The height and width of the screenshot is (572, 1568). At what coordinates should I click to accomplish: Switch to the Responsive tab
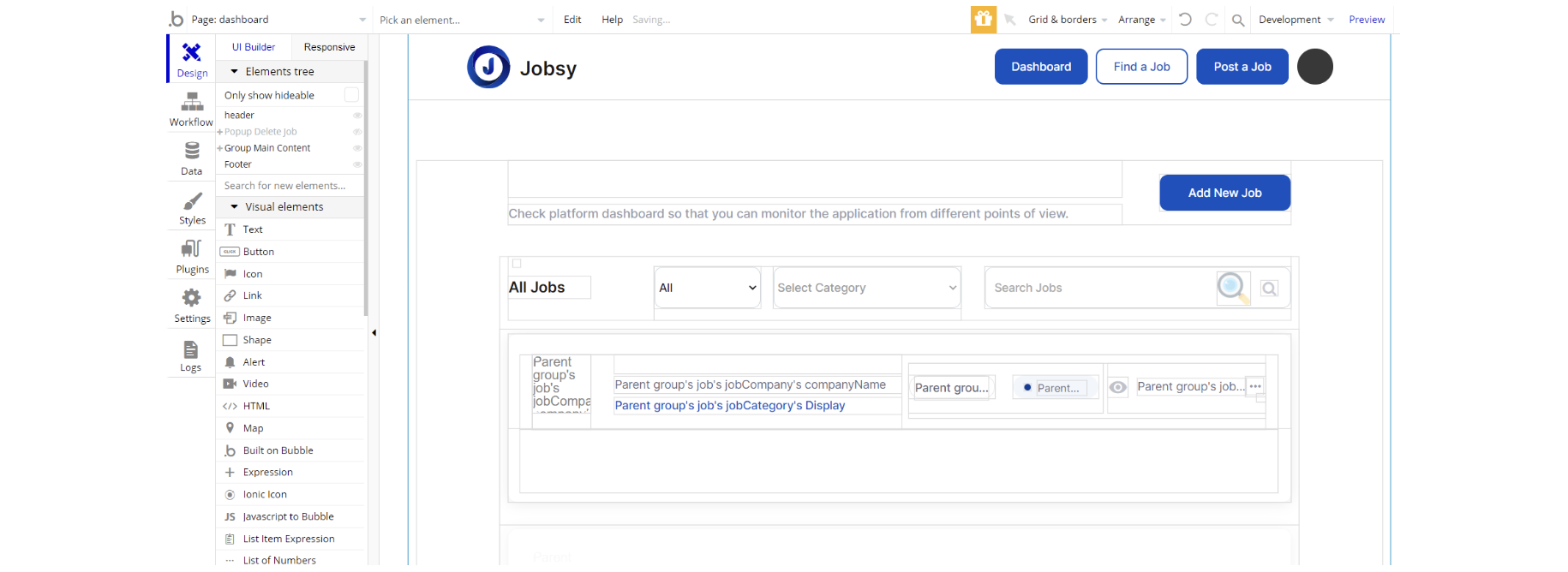tap(329, 47)
